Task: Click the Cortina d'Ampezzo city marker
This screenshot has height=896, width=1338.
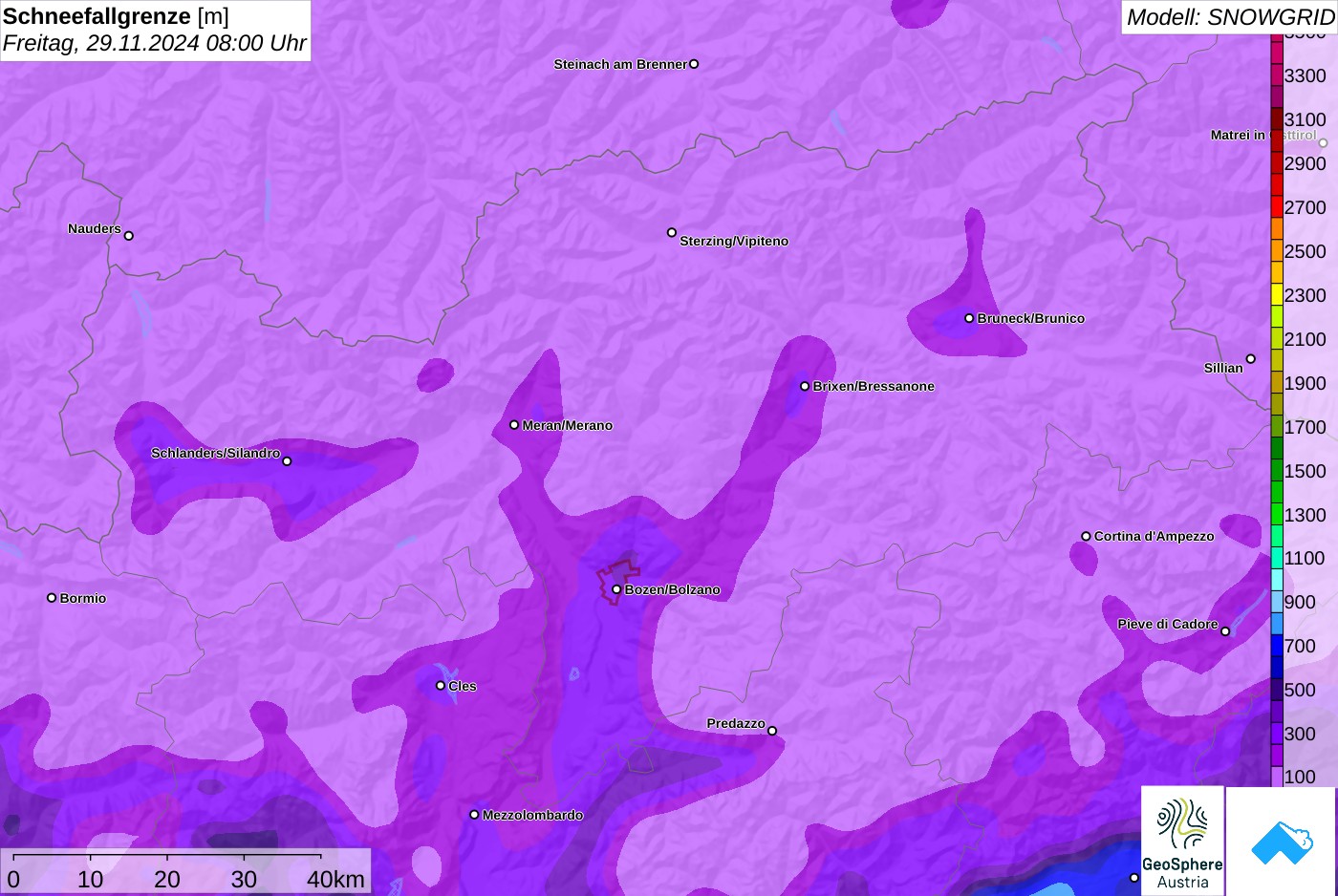Action: tap(1086, 536)
